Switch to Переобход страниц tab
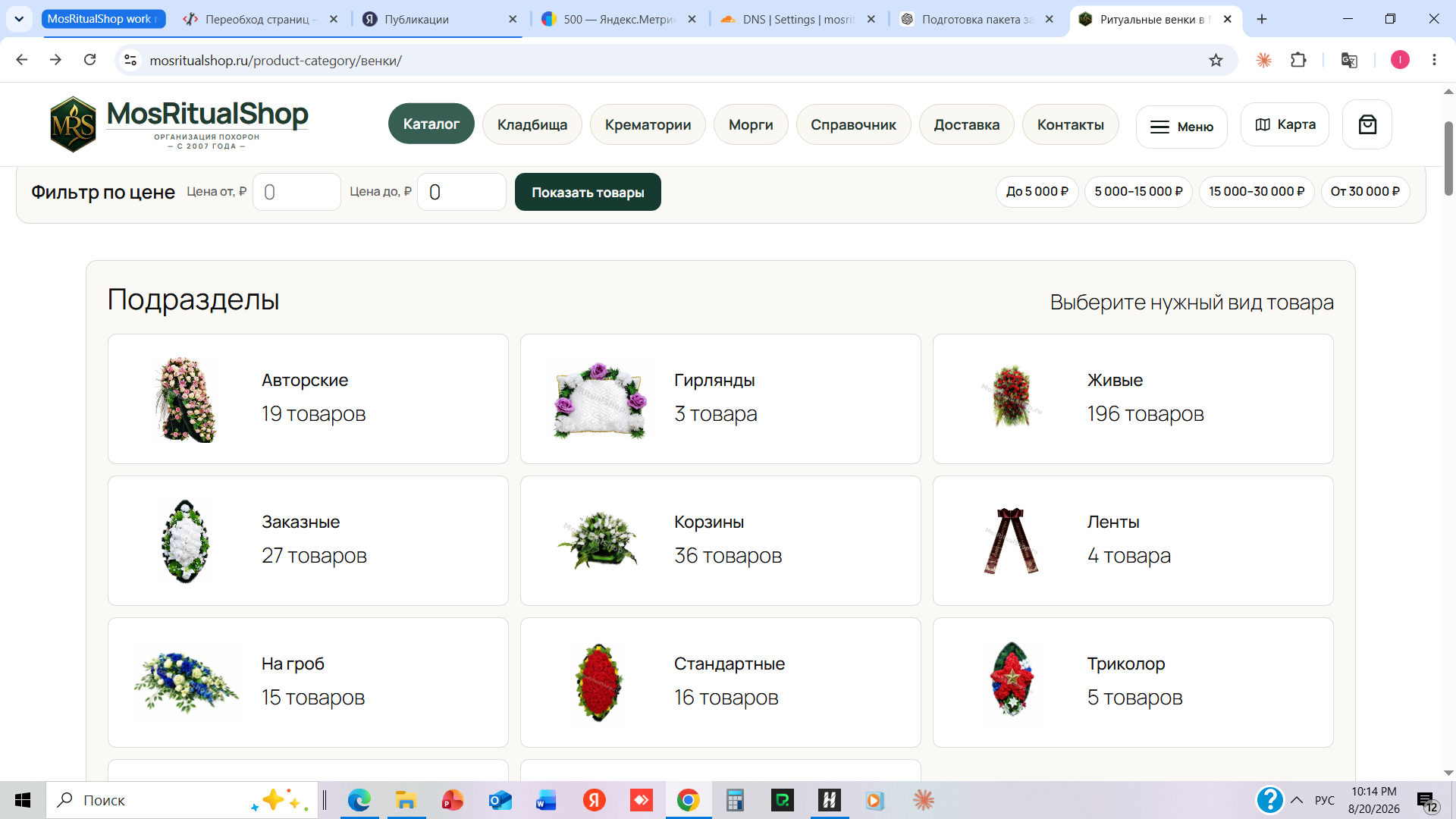The width and height of the screenshot is (1456, 819). (x=260, y=19)
